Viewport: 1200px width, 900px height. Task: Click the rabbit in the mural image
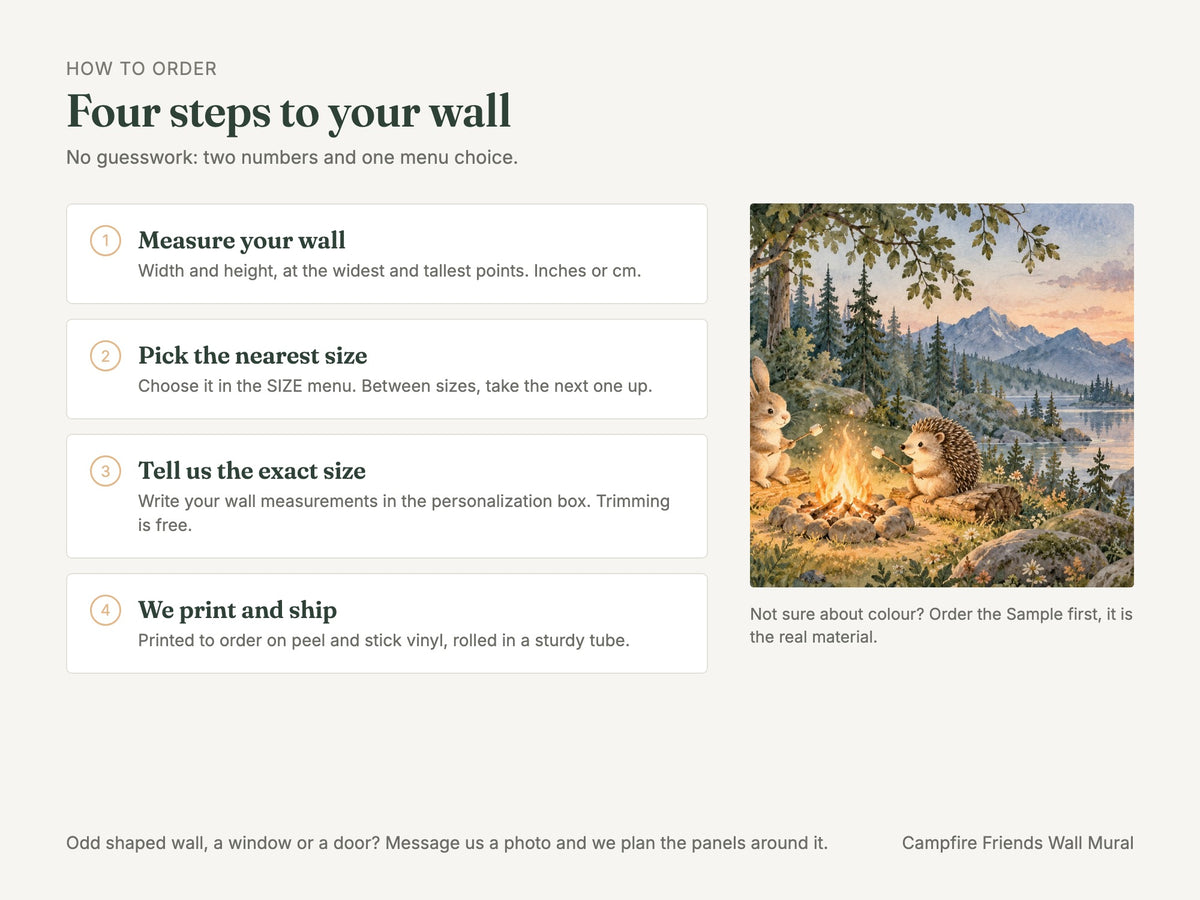point(771,420)
